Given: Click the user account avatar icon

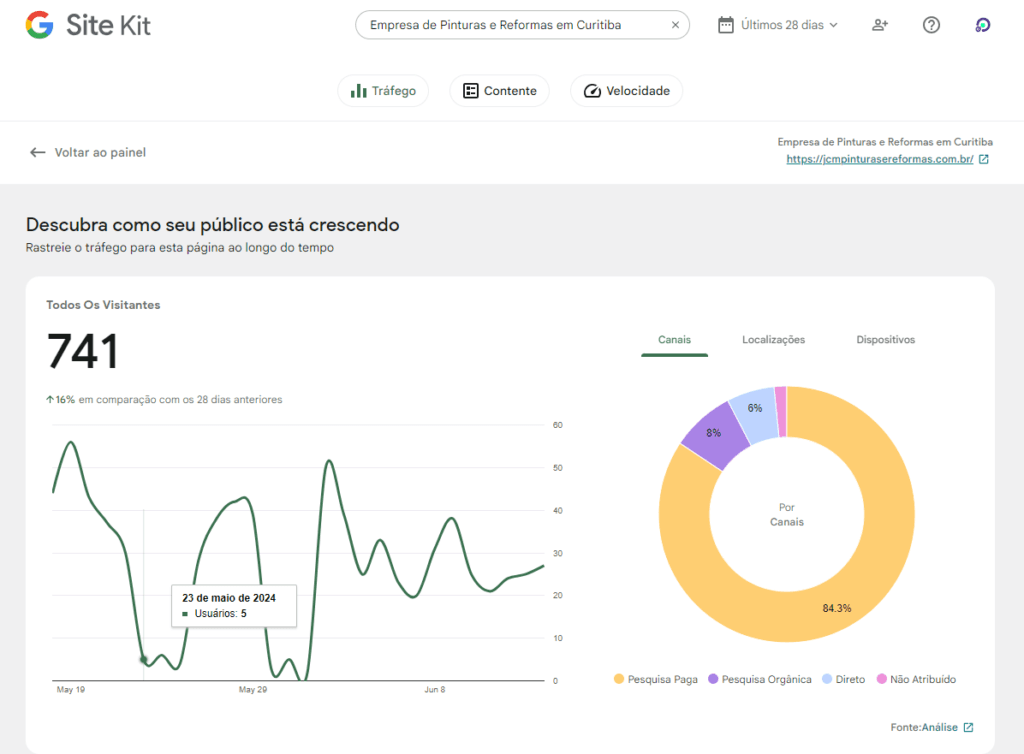Looking at the screenshot, I should click(x=982, y=25).
